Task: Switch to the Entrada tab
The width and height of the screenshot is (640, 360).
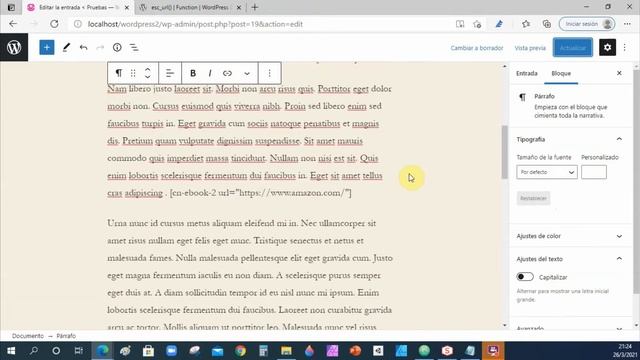Action: (x=527, y=73)
